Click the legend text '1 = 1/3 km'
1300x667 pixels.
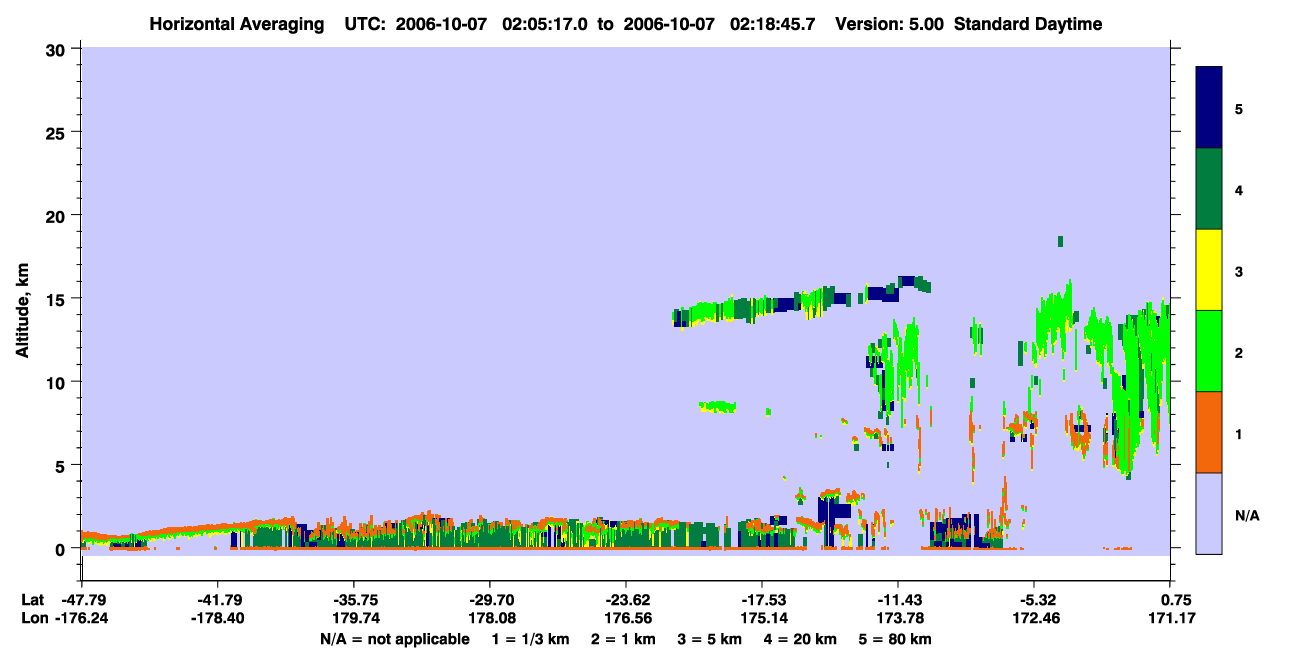pyautogui.click(x=530, y=639)
